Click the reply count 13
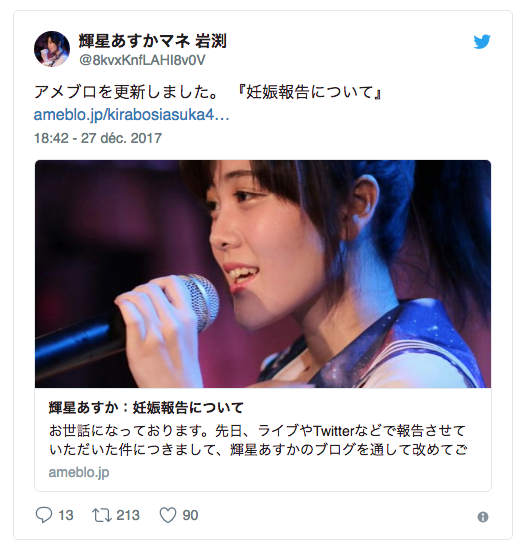This screenshot has height=552, width=527. pyautogui.click(x=65, y=515)
